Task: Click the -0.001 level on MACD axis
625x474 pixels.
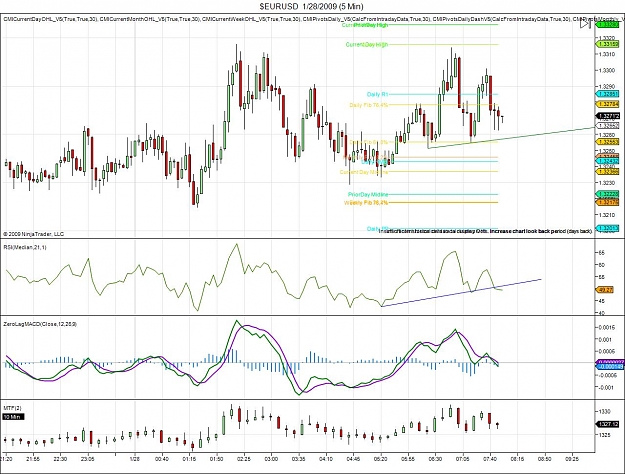Action: point(606,387)
